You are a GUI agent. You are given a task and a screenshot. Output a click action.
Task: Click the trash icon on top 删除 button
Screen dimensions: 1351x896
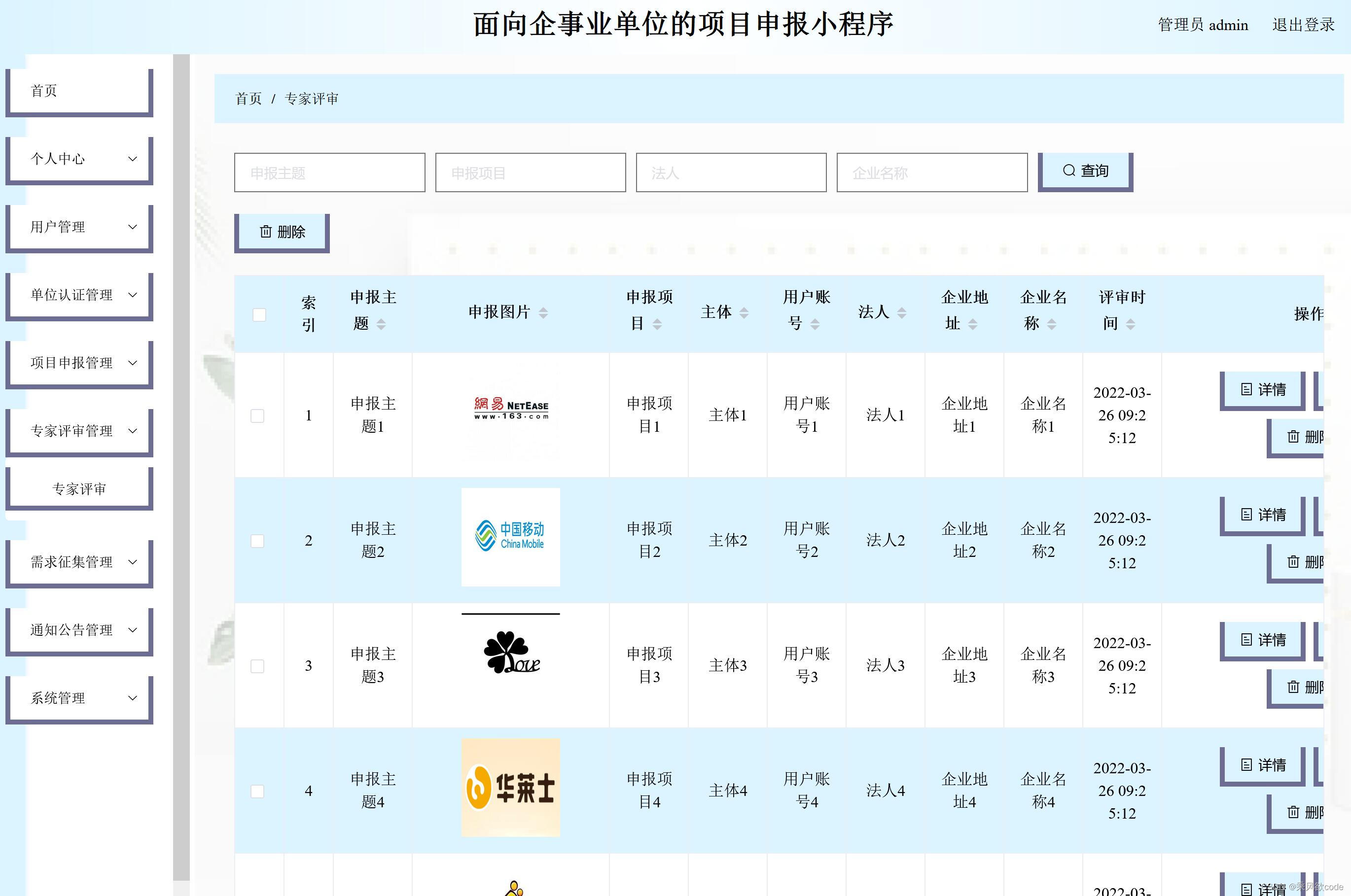(266, 232)
